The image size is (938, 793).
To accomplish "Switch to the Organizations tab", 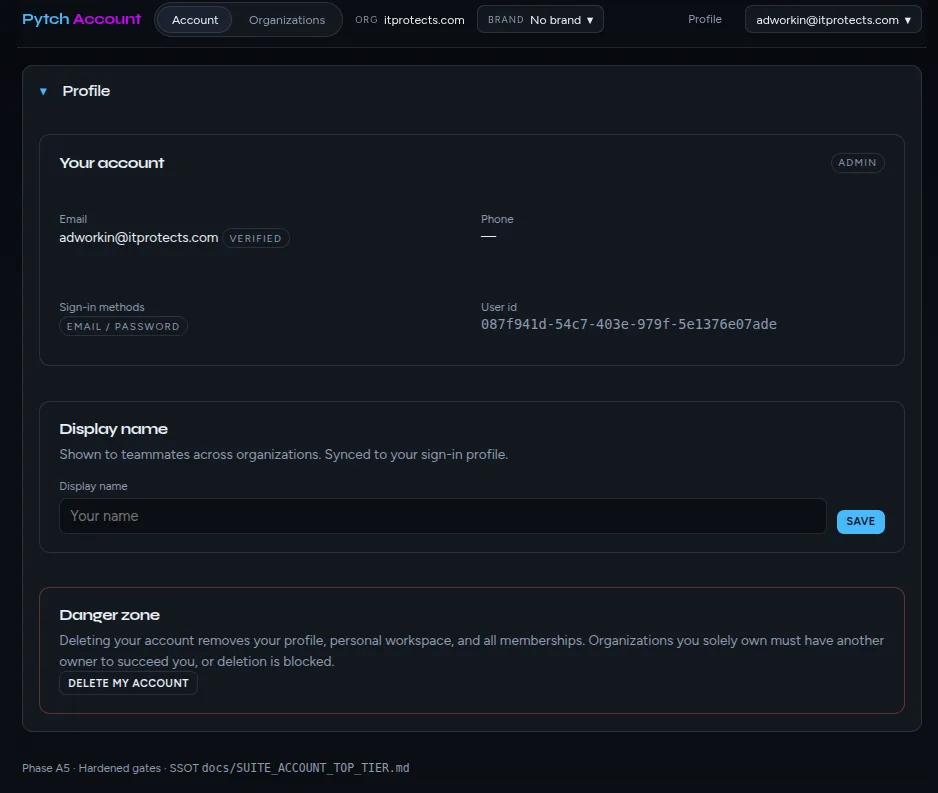I will pyautogui.click(x=287, y=20).
